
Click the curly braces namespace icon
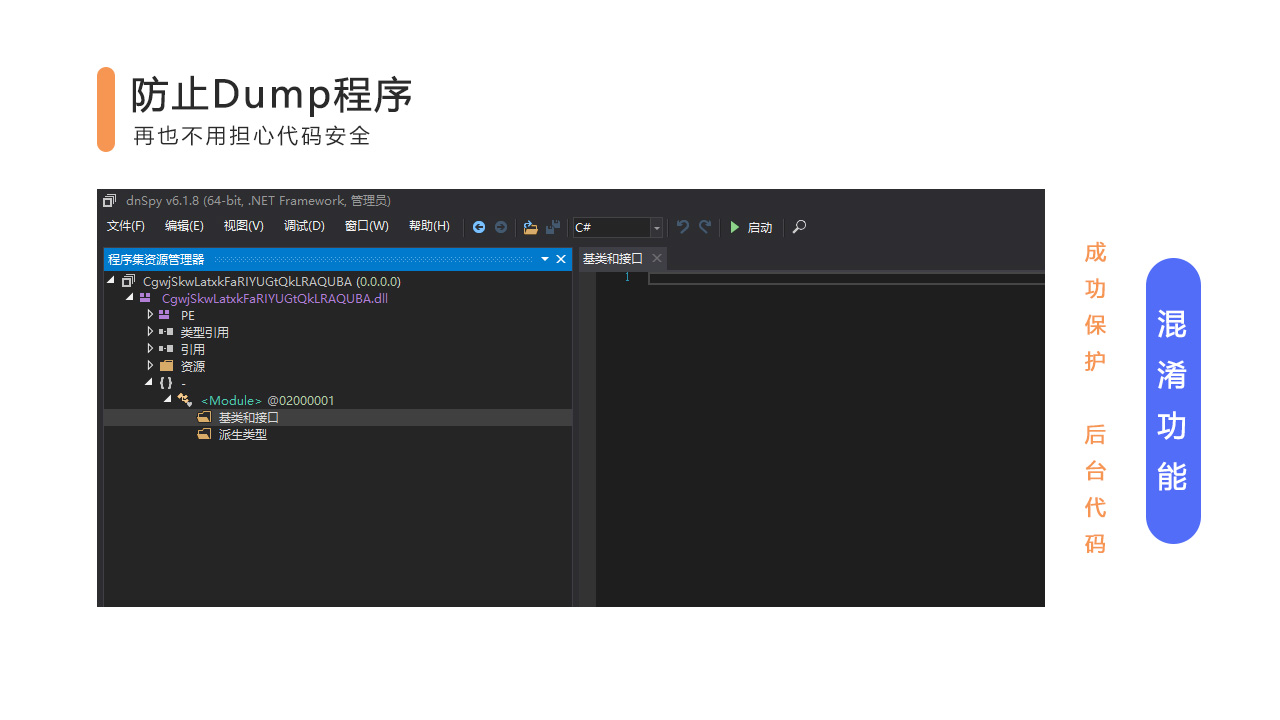pyautogui.click(x=166, y=383)
